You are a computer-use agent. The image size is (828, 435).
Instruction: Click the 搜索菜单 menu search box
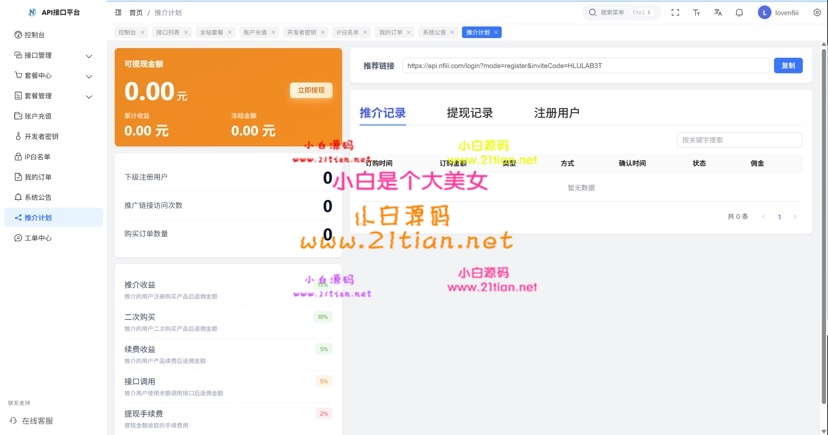(620, 13)
